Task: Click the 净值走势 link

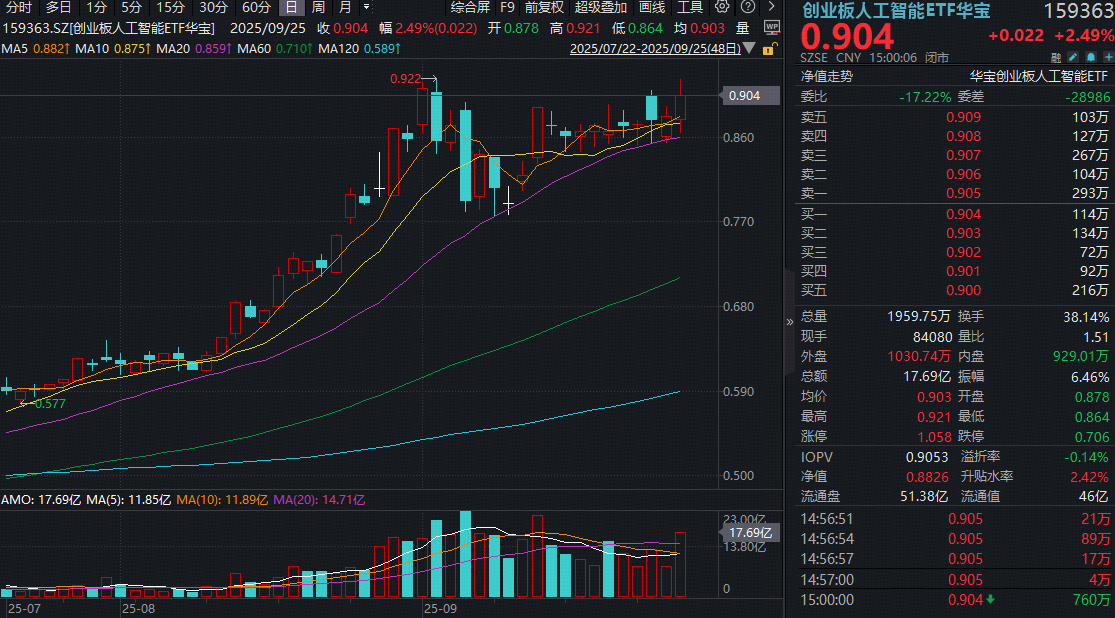Action: (x=826, y=76)
